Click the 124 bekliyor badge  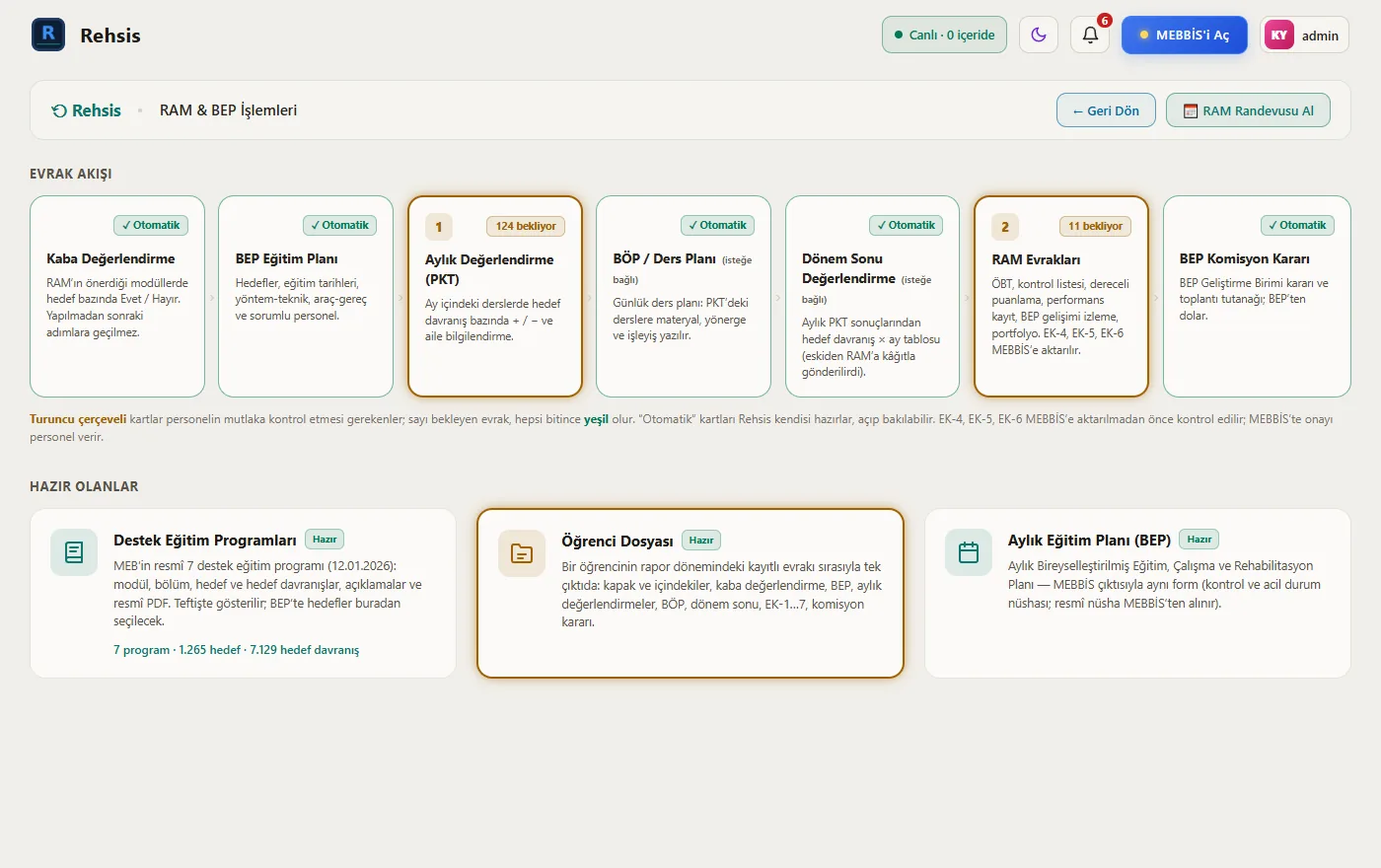526,226
